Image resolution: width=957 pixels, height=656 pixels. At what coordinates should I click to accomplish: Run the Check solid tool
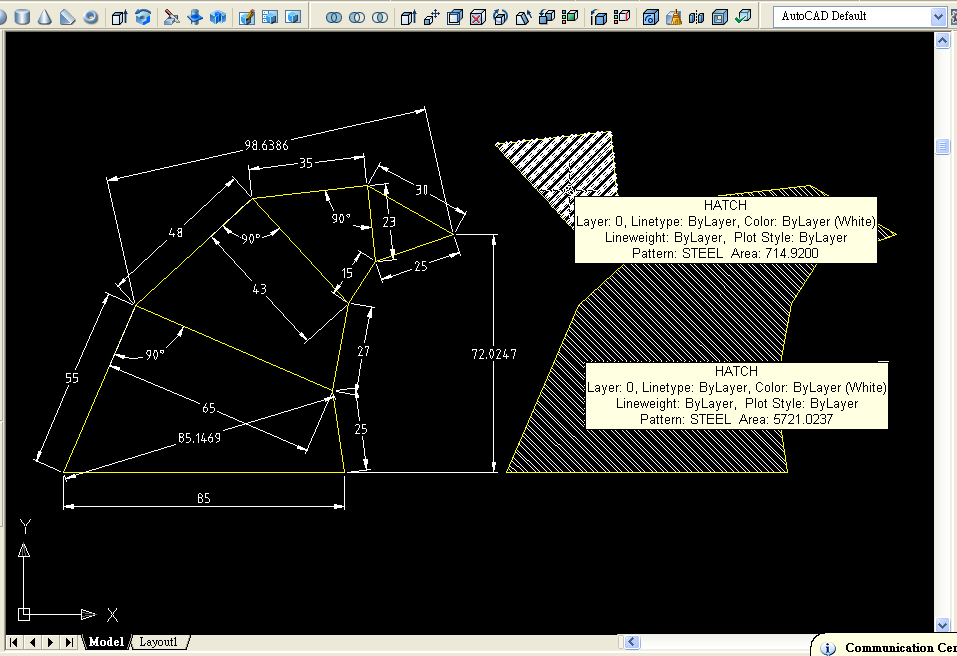click(x=743, y=17)
